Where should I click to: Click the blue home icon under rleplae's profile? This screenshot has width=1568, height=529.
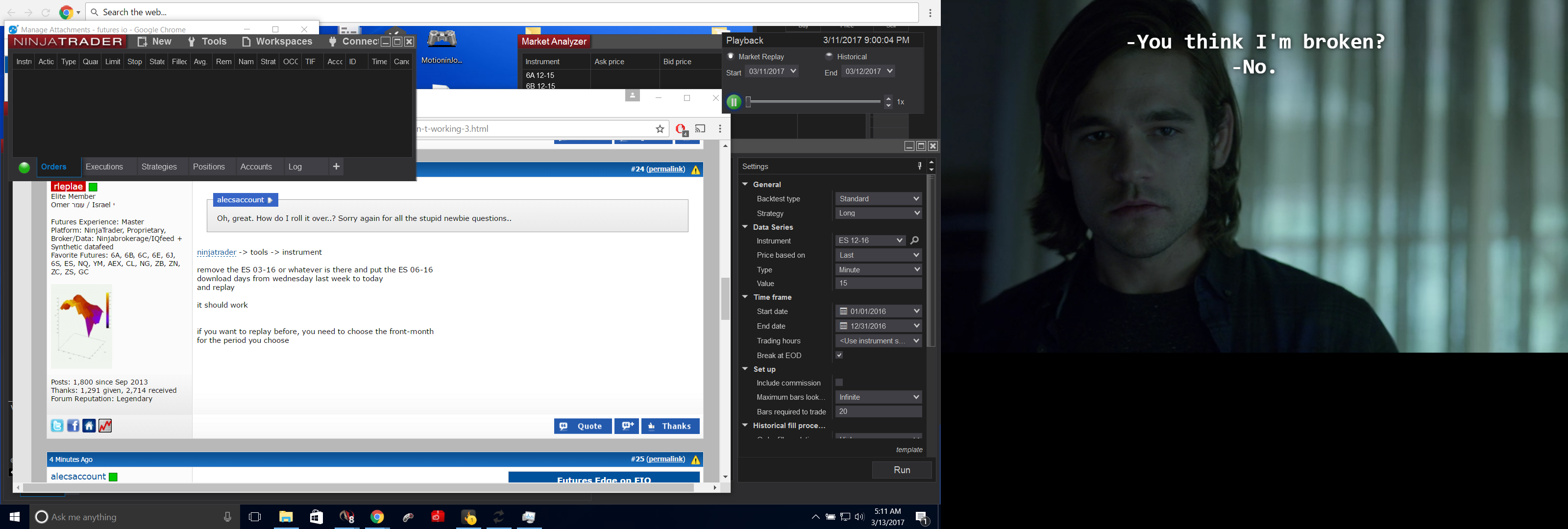click(89, 426)
